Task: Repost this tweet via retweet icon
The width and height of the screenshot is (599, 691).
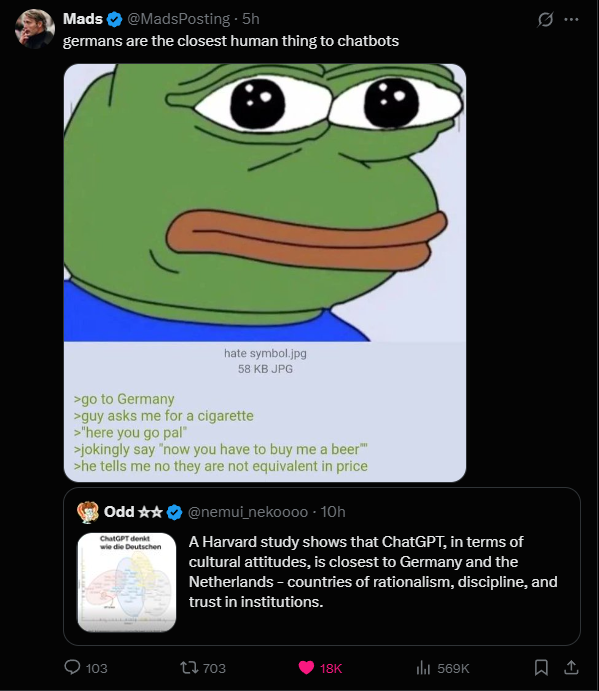Action: pos(189,668)
